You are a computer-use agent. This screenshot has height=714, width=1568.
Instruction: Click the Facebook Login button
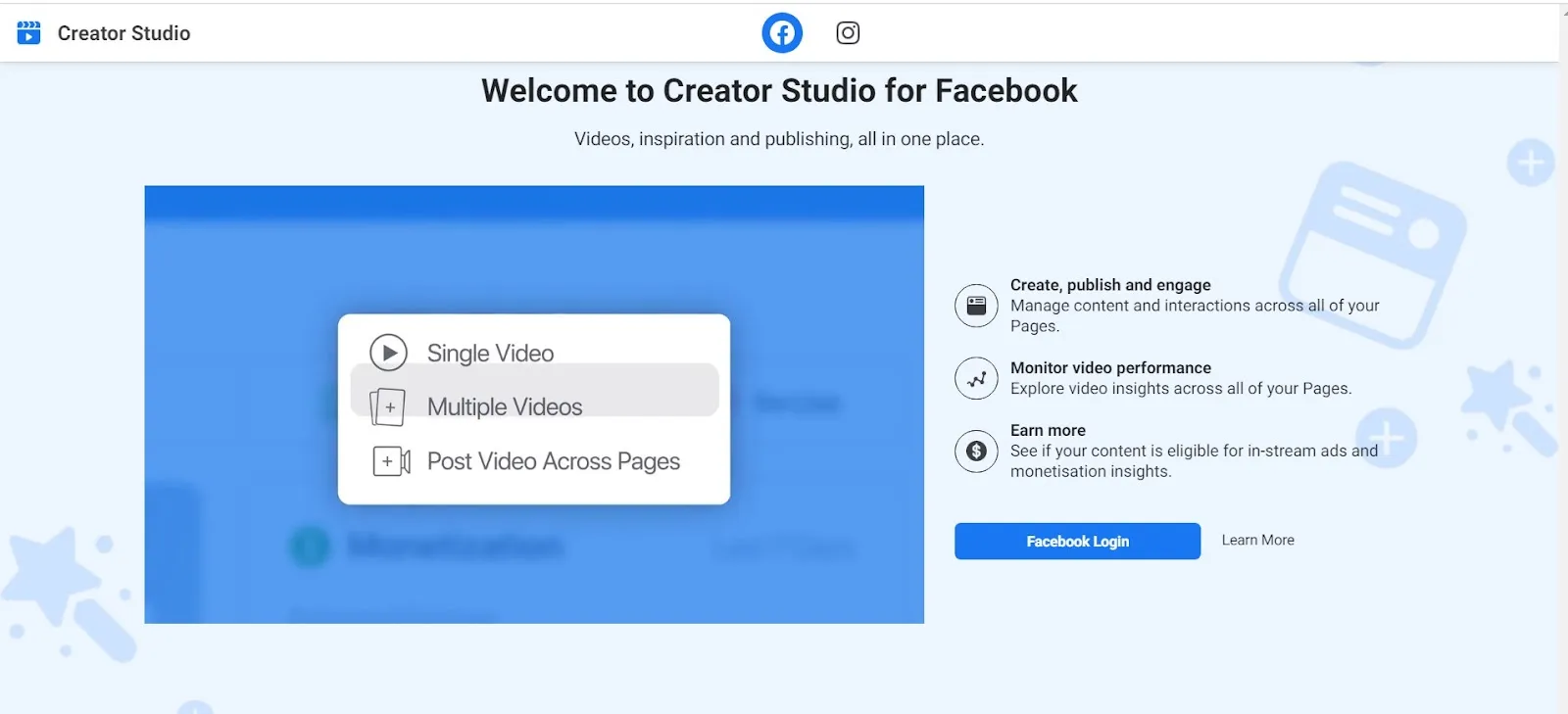[x=1077, y=541]
